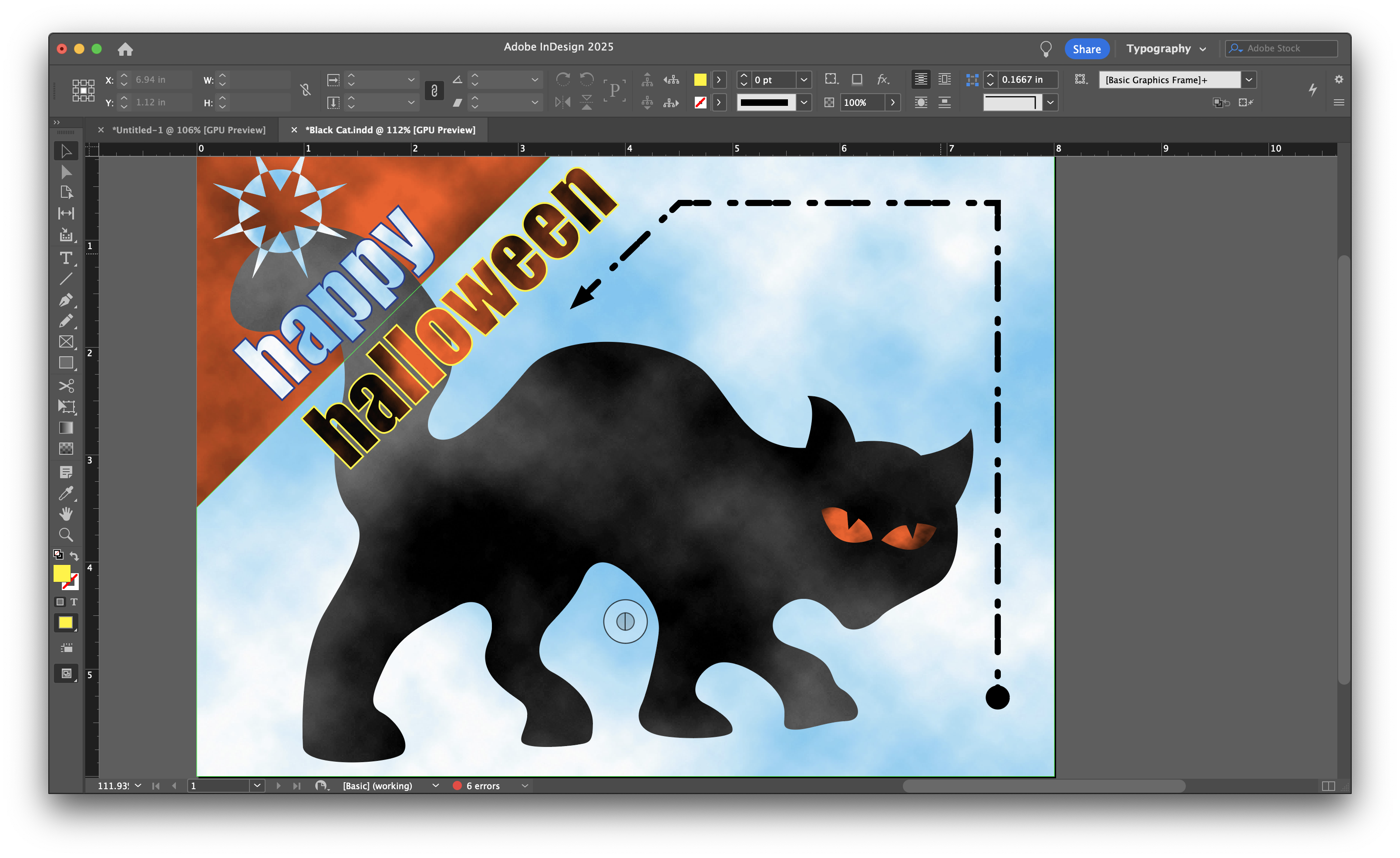Select the Gradient Feather tool
This screenshot has height=858, width=1400.
point(67,449)
